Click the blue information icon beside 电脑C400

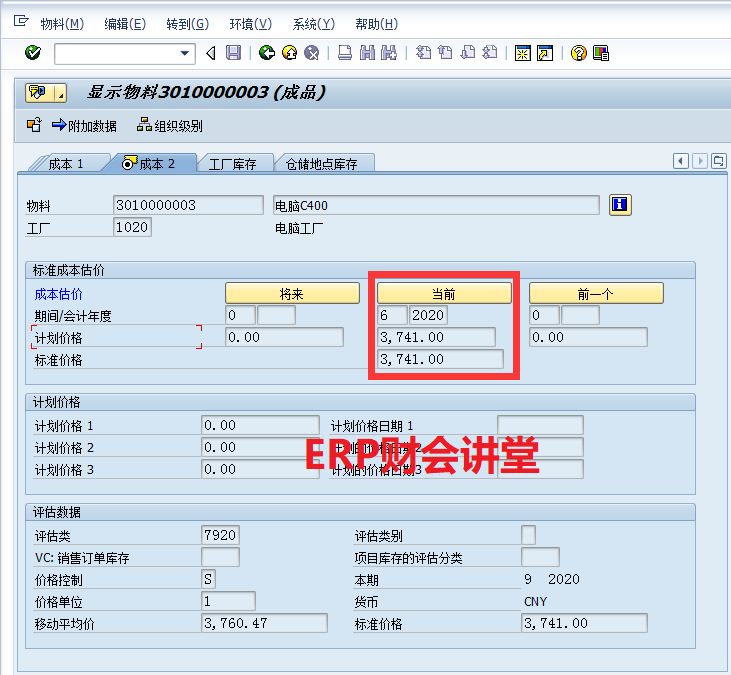click(x=621, y=205)
